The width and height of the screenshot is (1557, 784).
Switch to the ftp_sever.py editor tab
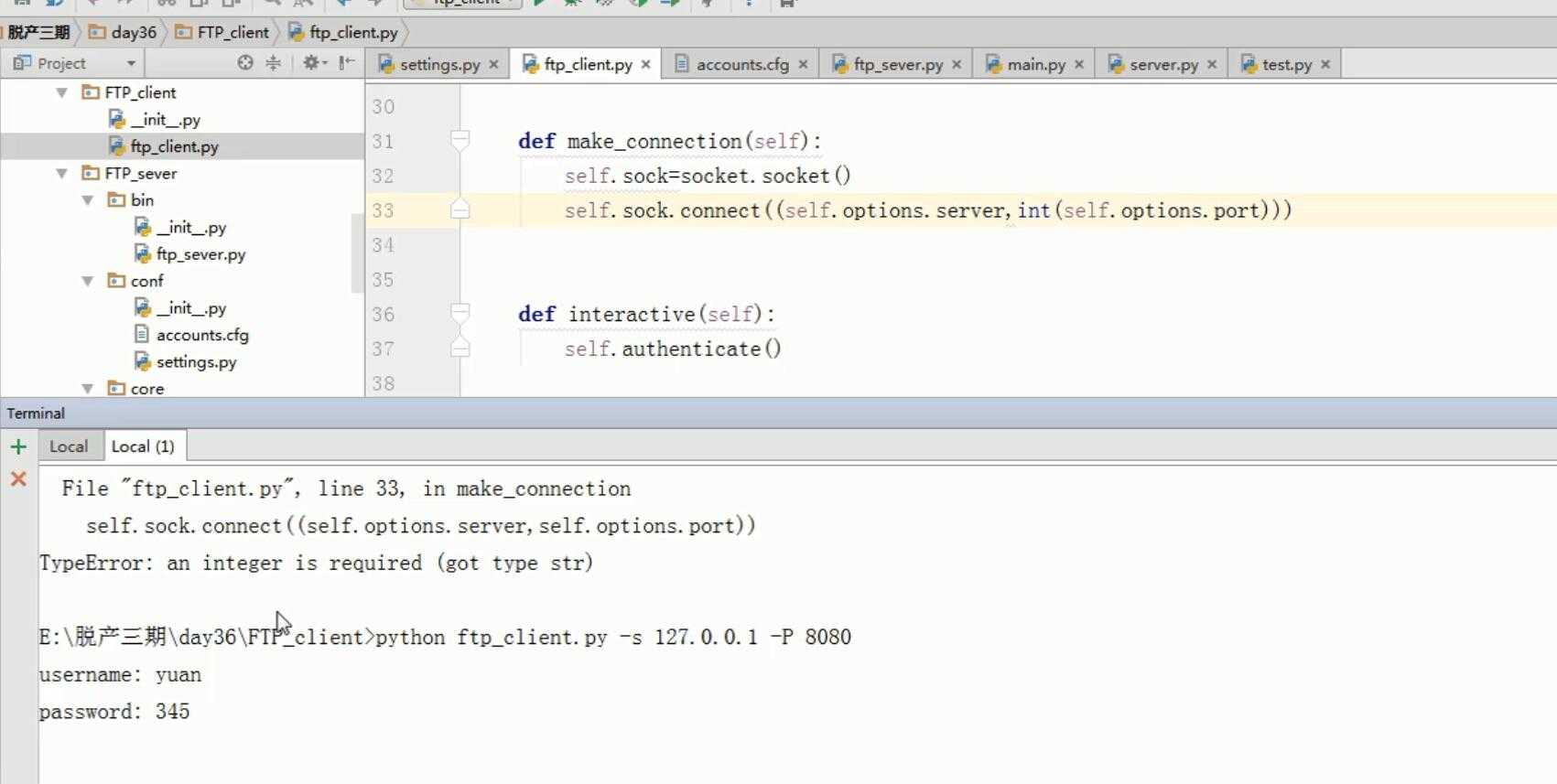tap(897, 64)
